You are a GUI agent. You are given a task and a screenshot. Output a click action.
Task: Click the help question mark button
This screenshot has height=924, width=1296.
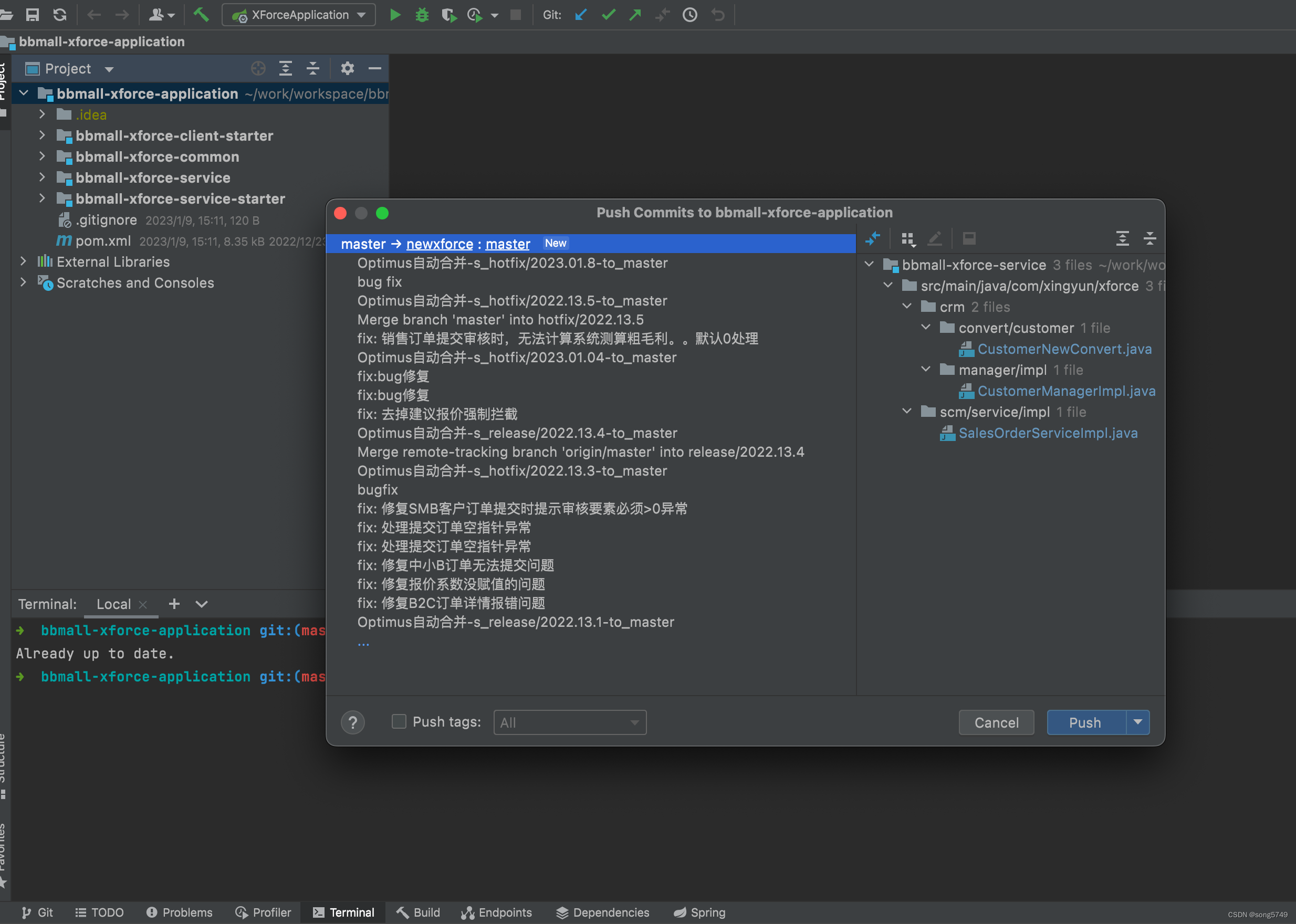tap(353, 722)
